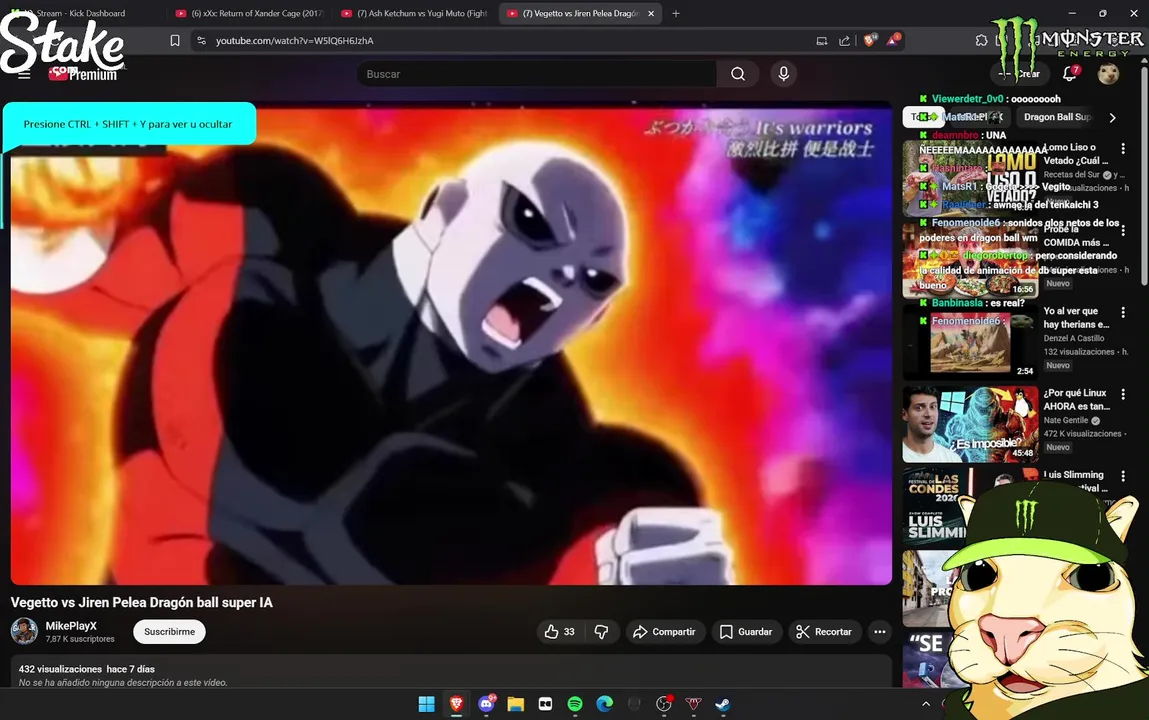Save the video with Guardar
Screen dimensions: 1149x720
746,631
